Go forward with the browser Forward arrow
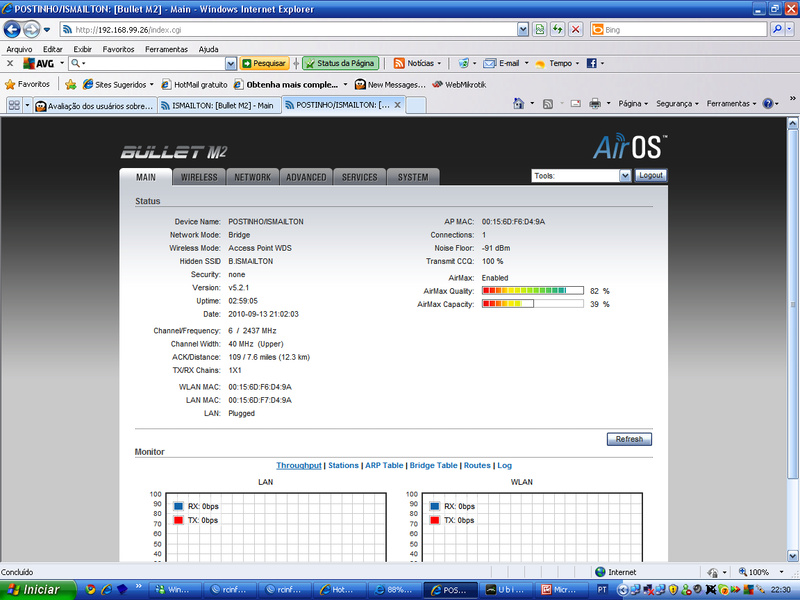Viewport: 800px width, 600px height. click(x=32, y=30)
